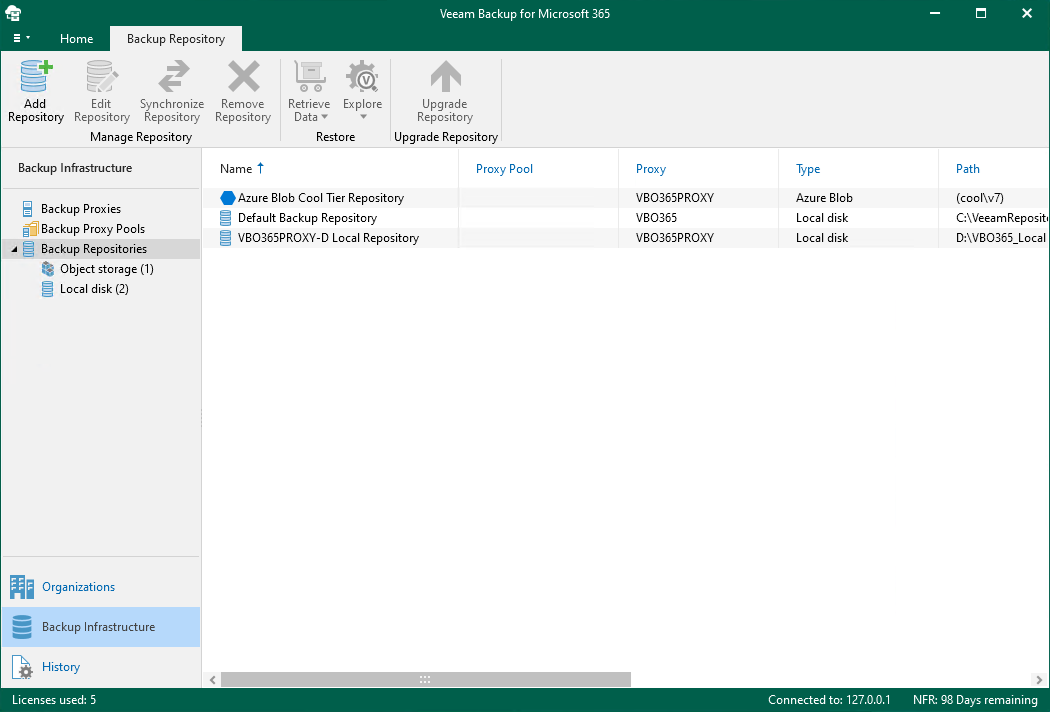Sort by the Proxy column header
This screenshot has width=1050, height=712.
pyautogui.click(x=651, y=169)
